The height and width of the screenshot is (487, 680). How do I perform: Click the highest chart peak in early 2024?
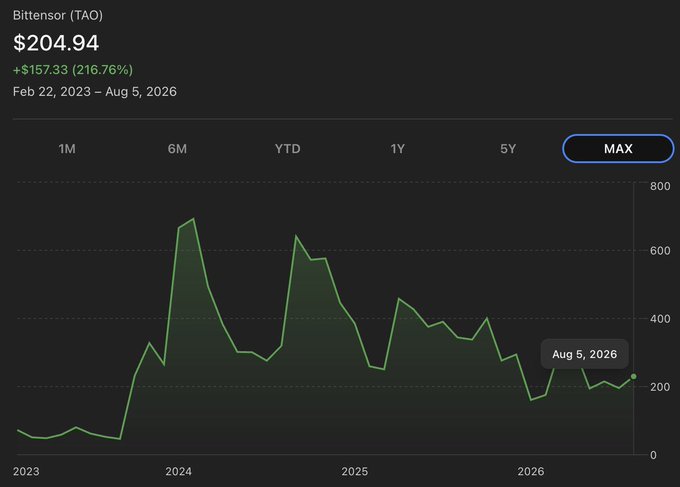193,219
